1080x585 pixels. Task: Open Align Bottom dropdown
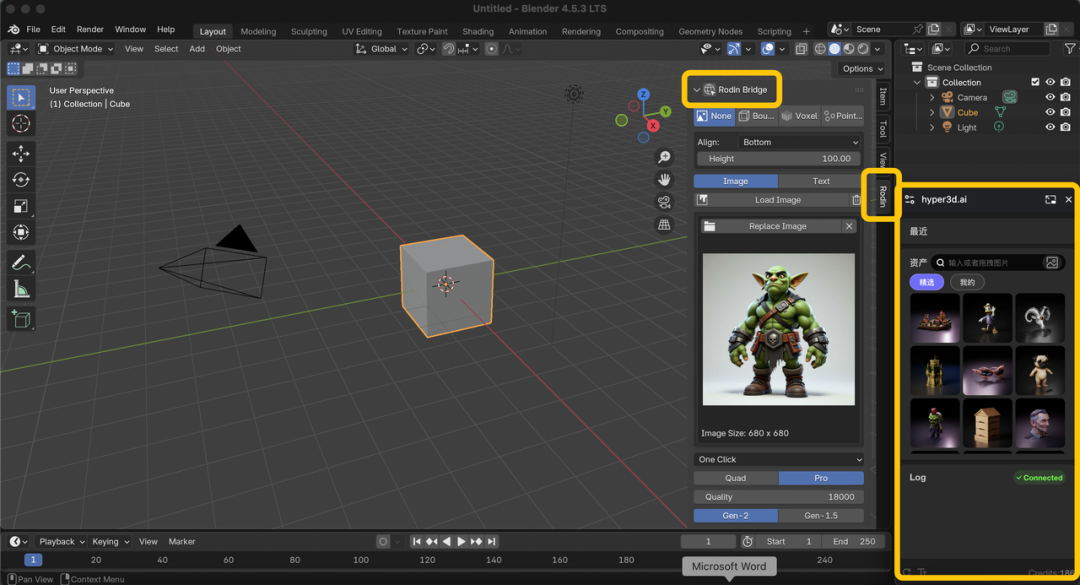click(x=800, y=142)
